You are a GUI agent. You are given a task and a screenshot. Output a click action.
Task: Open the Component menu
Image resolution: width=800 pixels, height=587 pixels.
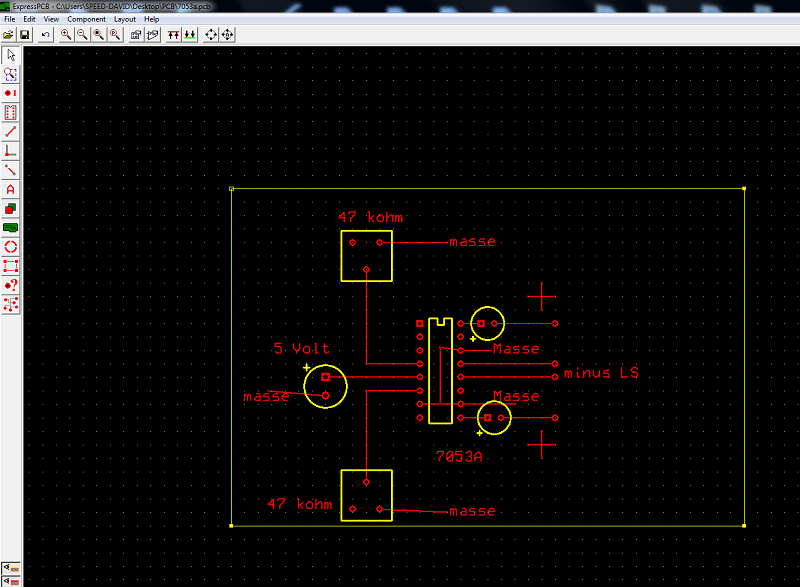87,19
